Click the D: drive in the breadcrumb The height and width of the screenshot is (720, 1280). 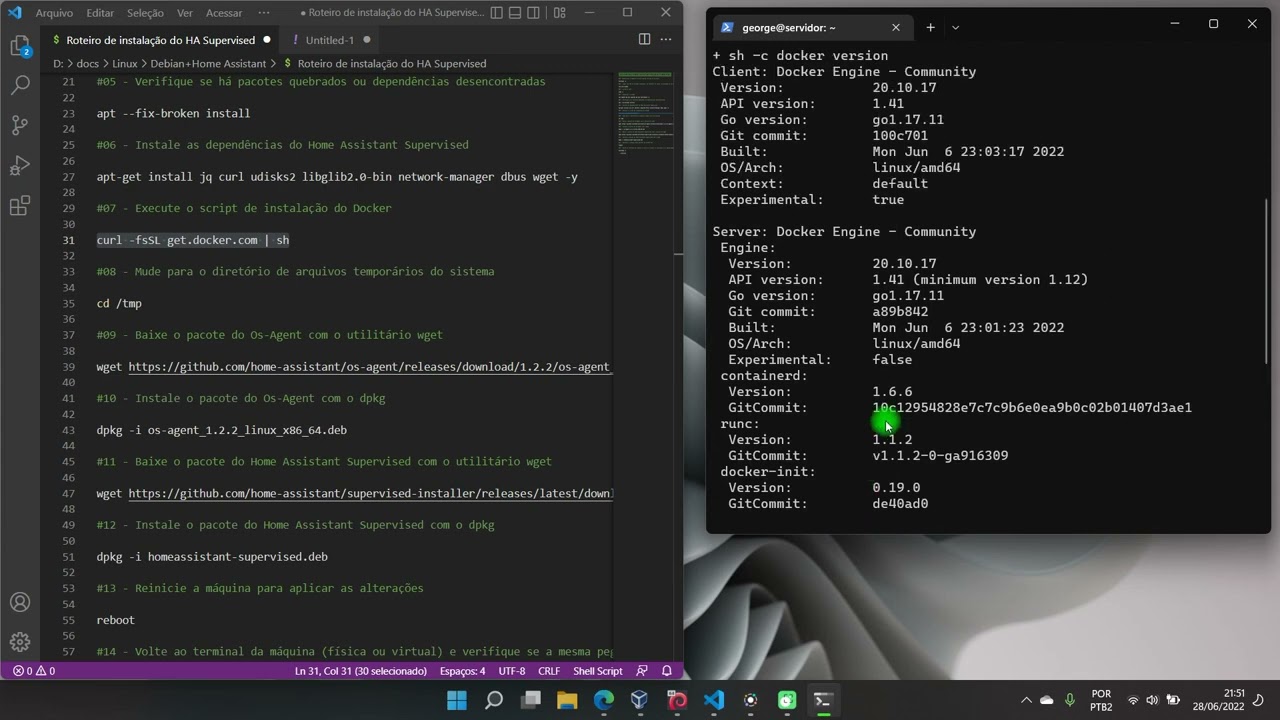click(x=58, y=63)
